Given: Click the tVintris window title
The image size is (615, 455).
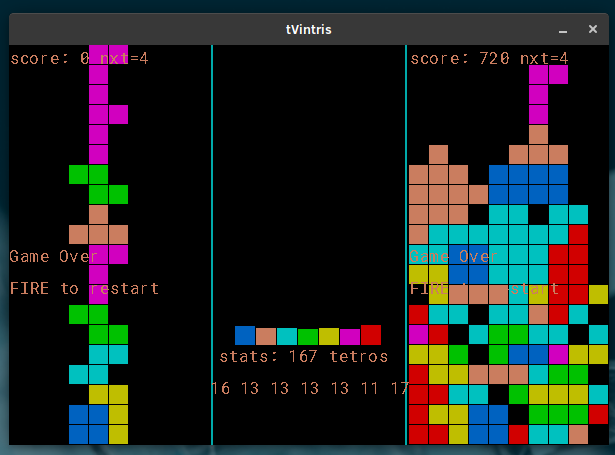Looking at the screenshot, I should (308, 30).
